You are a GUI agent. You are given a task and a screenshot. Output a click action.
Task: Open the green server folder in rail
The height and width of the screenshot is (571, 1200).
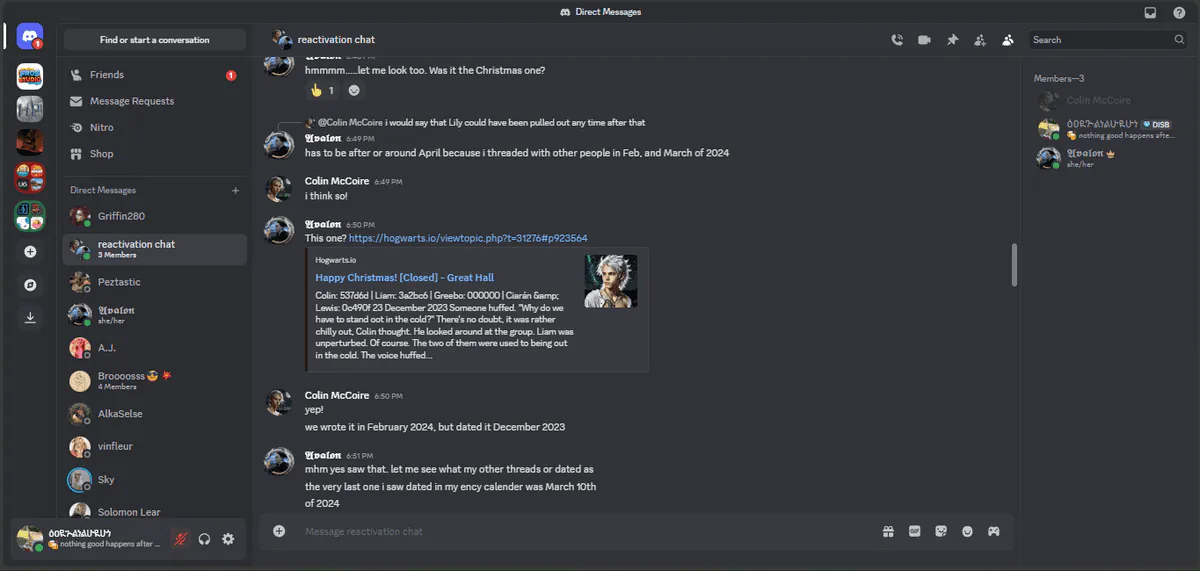point(30,215)
